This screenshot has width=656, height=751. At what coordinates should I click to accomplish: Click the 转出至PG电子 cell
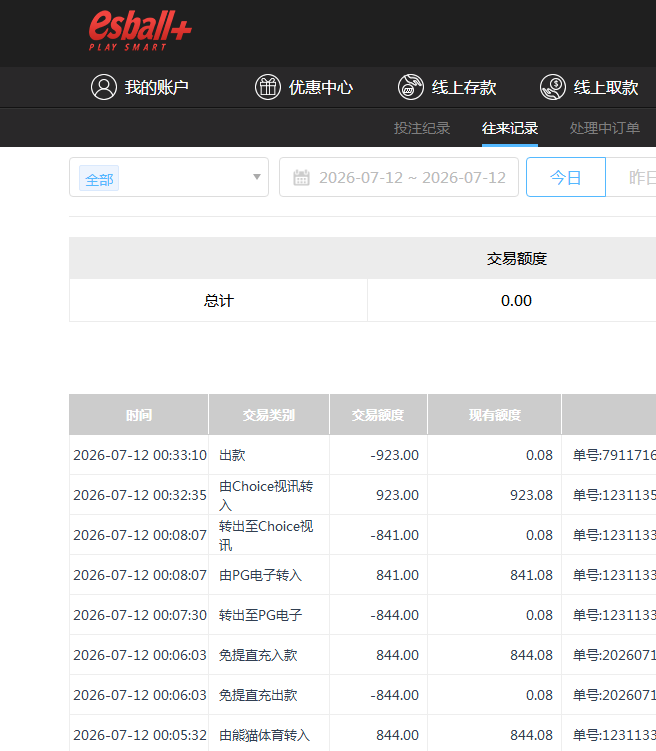tap(269, 615)
